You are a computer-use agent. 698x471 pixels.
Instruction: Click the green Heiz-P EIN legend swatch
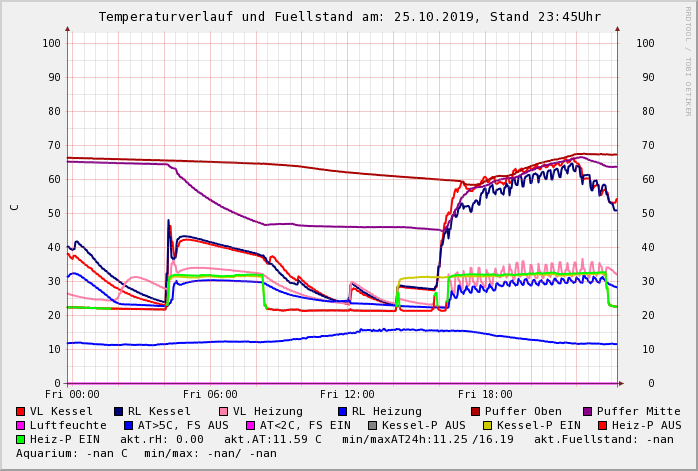click(21, 439)
